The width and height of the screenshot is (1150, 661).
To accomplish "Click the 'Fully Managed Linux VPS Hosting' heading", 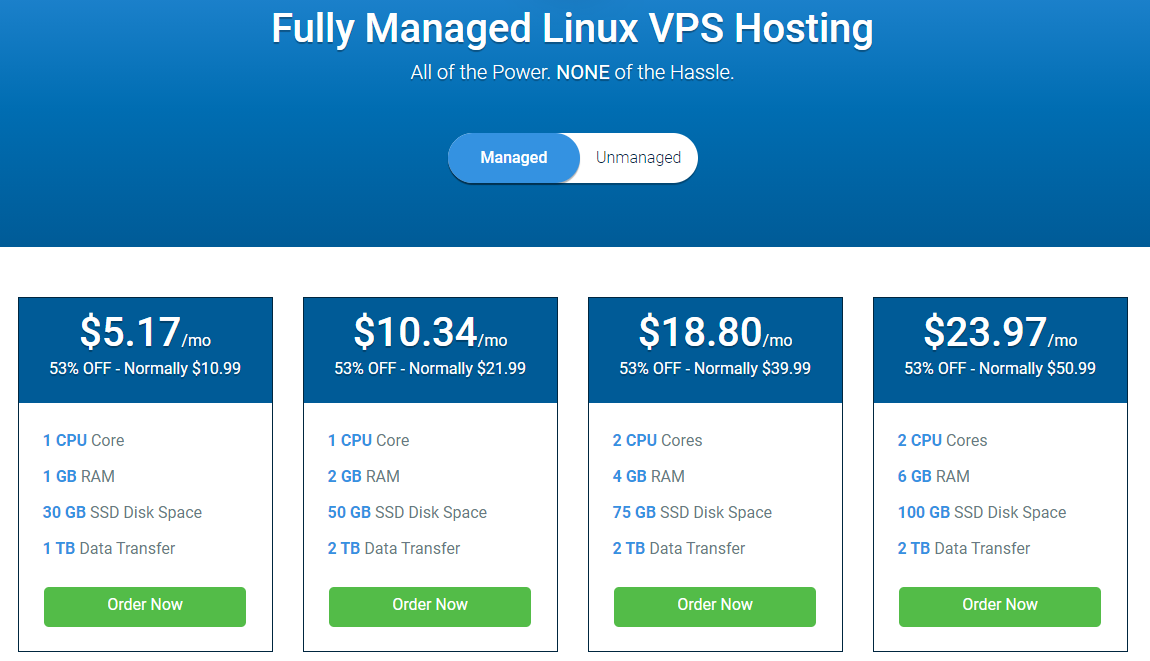I will tap(572, 29).
